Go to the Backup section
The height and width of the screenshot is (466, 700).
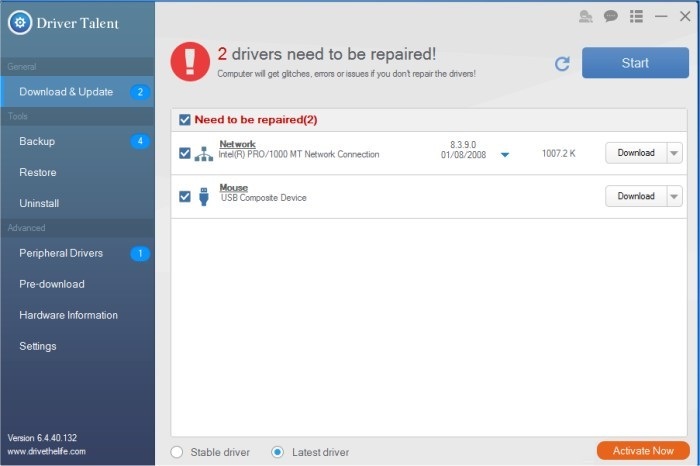click(x=77, y=141)
